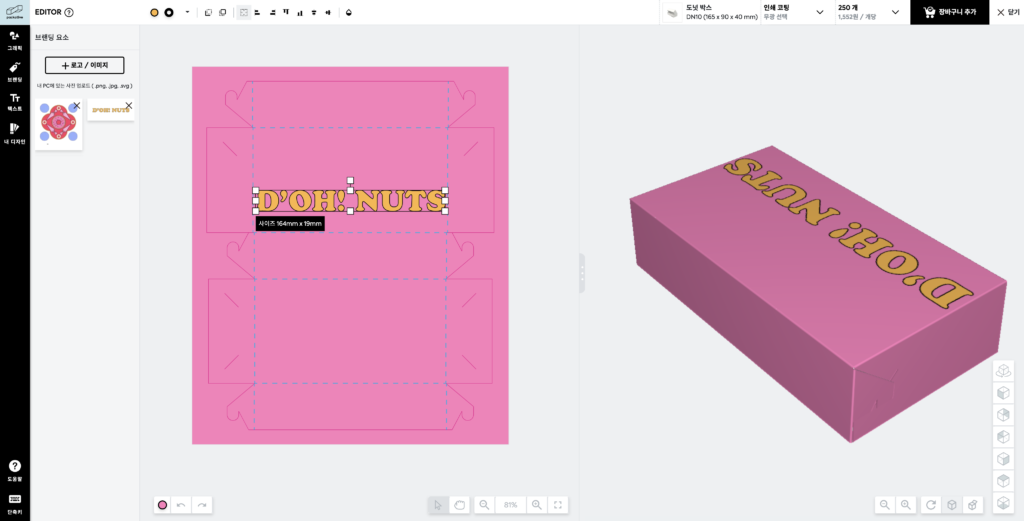Screen dimensions: 1024x521
Task: View the left face of the box
Action: (1002, 393)
